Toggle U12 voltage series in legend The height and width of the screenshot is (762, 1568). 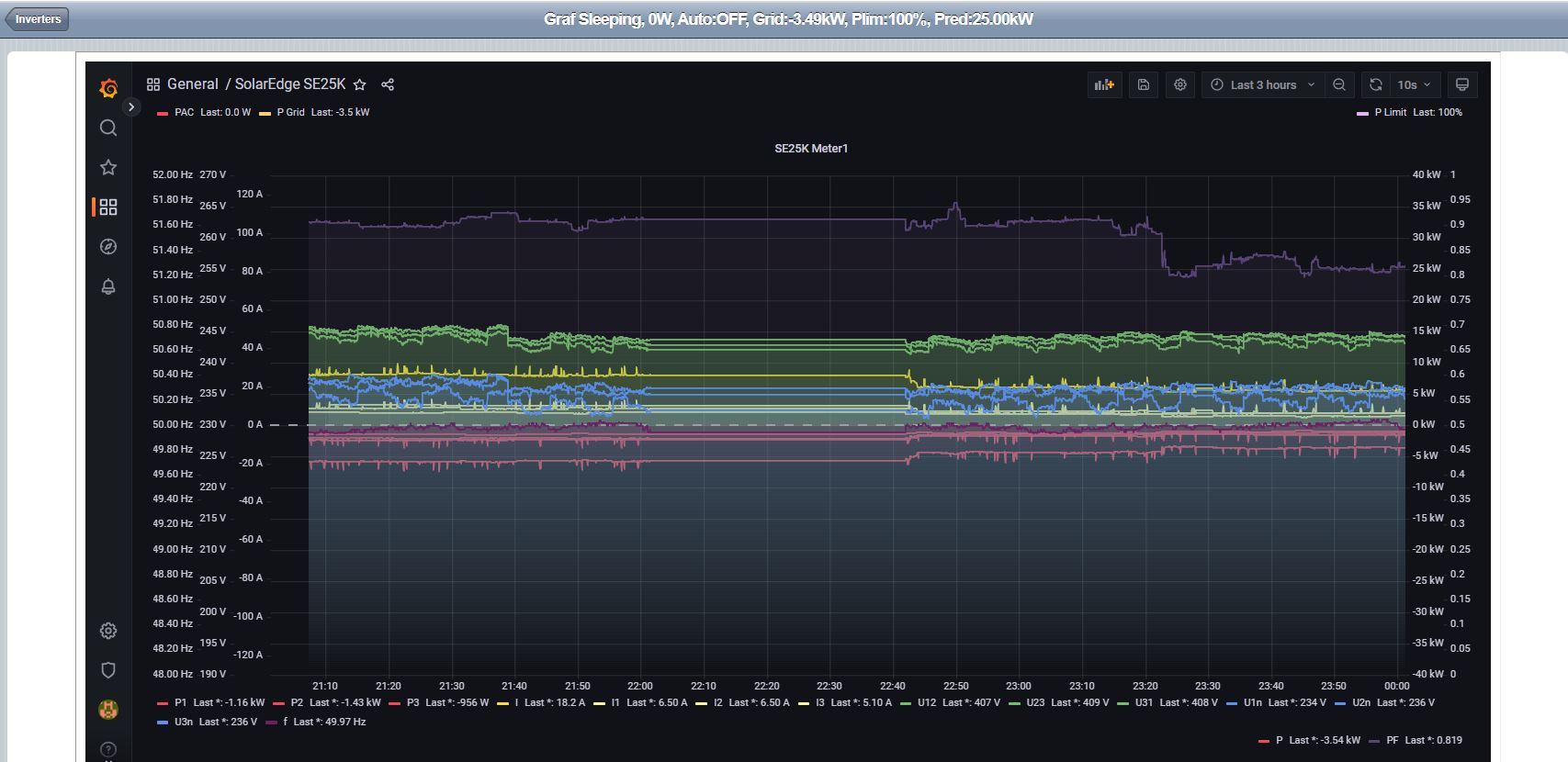coord(926,702)
